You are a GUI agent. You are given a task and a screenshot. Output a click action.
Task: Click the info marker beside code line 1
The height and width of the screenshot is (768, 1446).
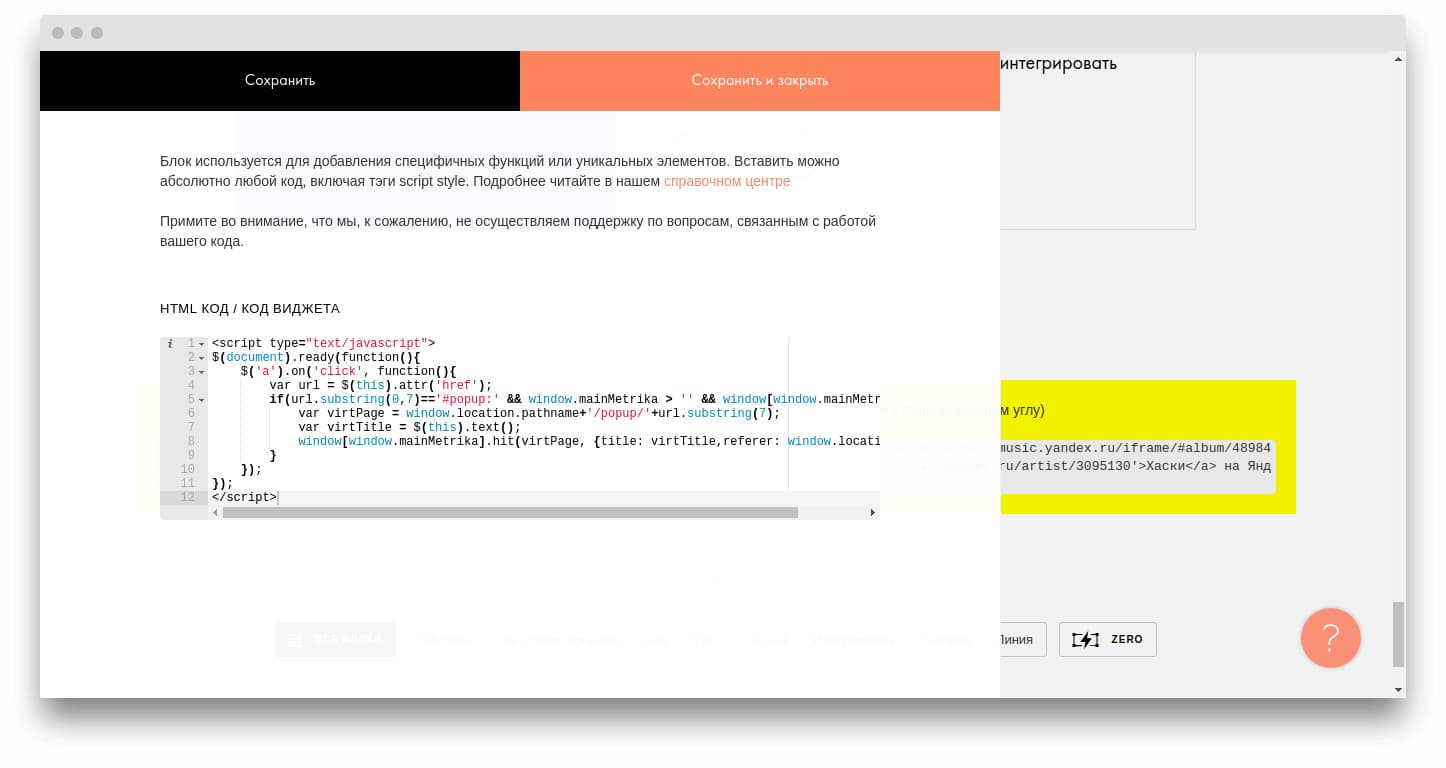coord(170,343)
